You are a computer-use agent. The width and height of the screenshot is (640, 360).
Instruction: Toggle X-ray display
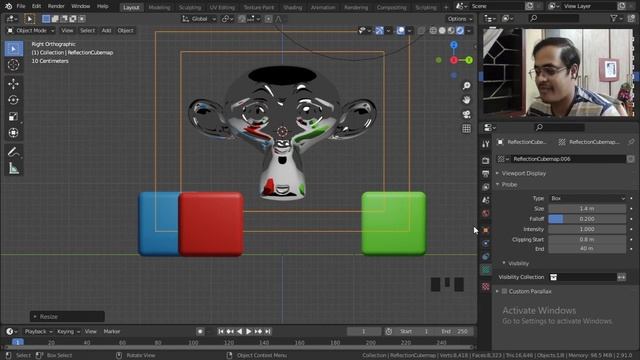(x=421, y=31)
